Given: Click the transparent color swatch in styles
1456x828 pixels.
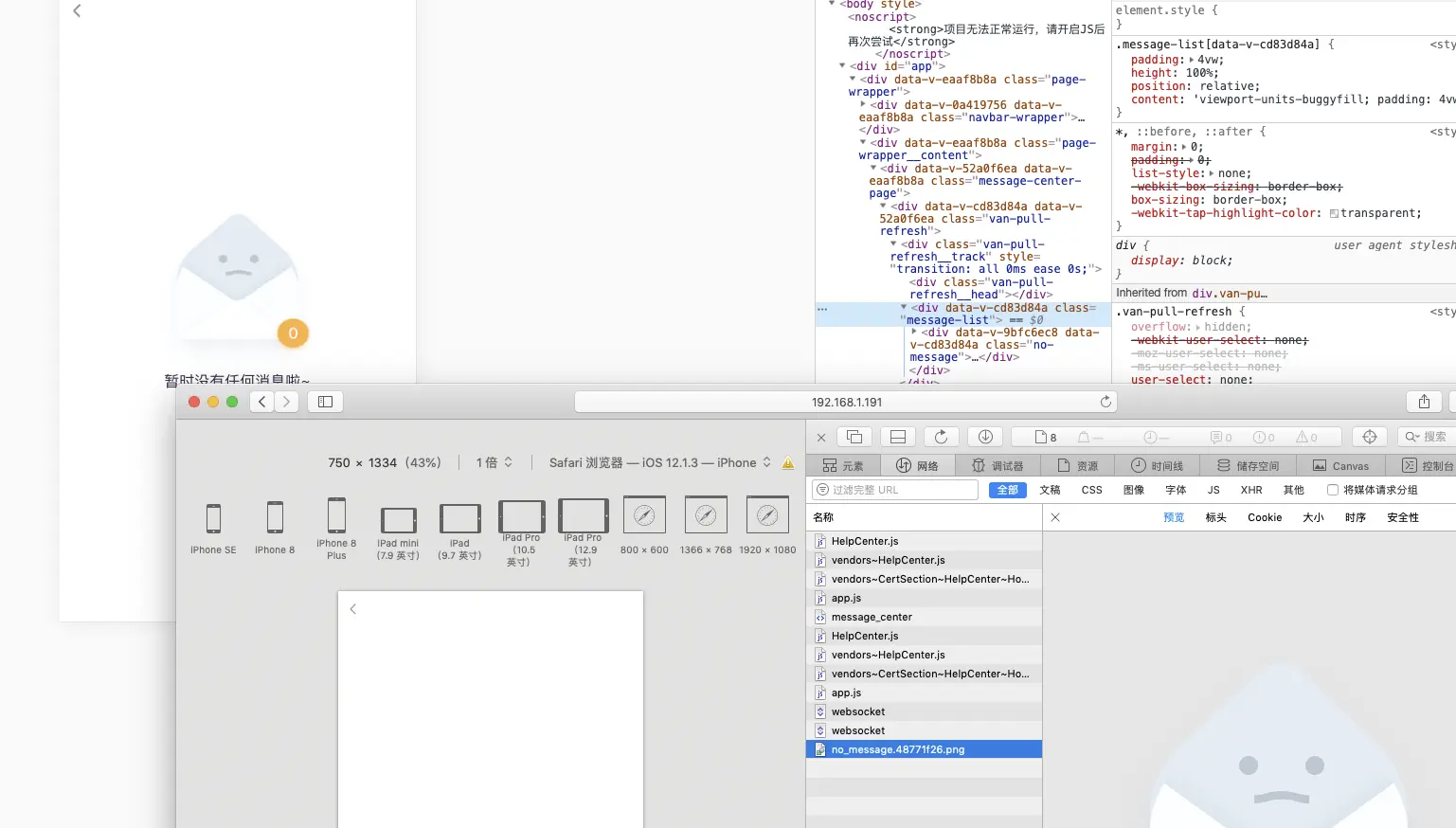Looking at the screenshot, I should pos(1334,213).
